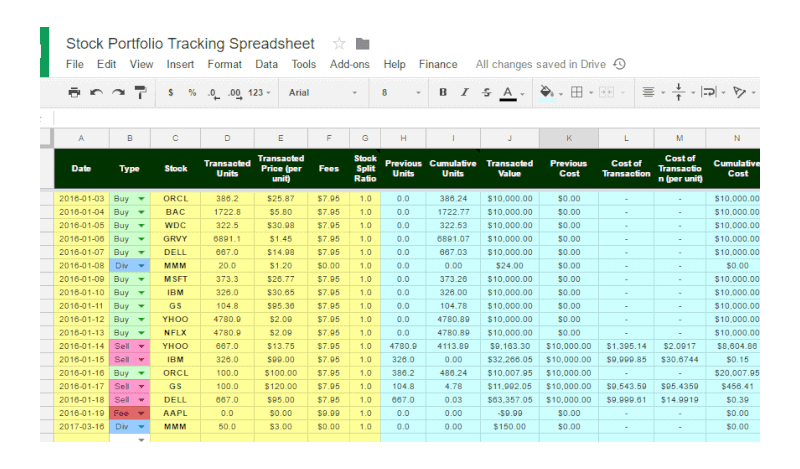800x469 pixels.
Task: Expand Div type dropdown for 2016-01-08
Action: [x=141, y=266]
